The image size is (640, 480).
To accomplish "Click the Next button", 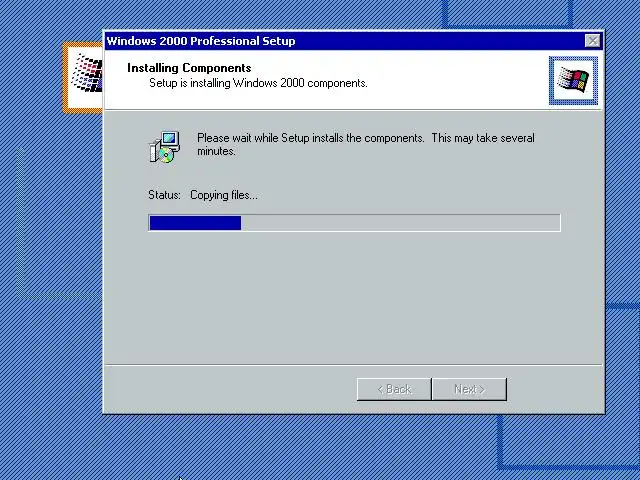I will [x=469, y=389].
